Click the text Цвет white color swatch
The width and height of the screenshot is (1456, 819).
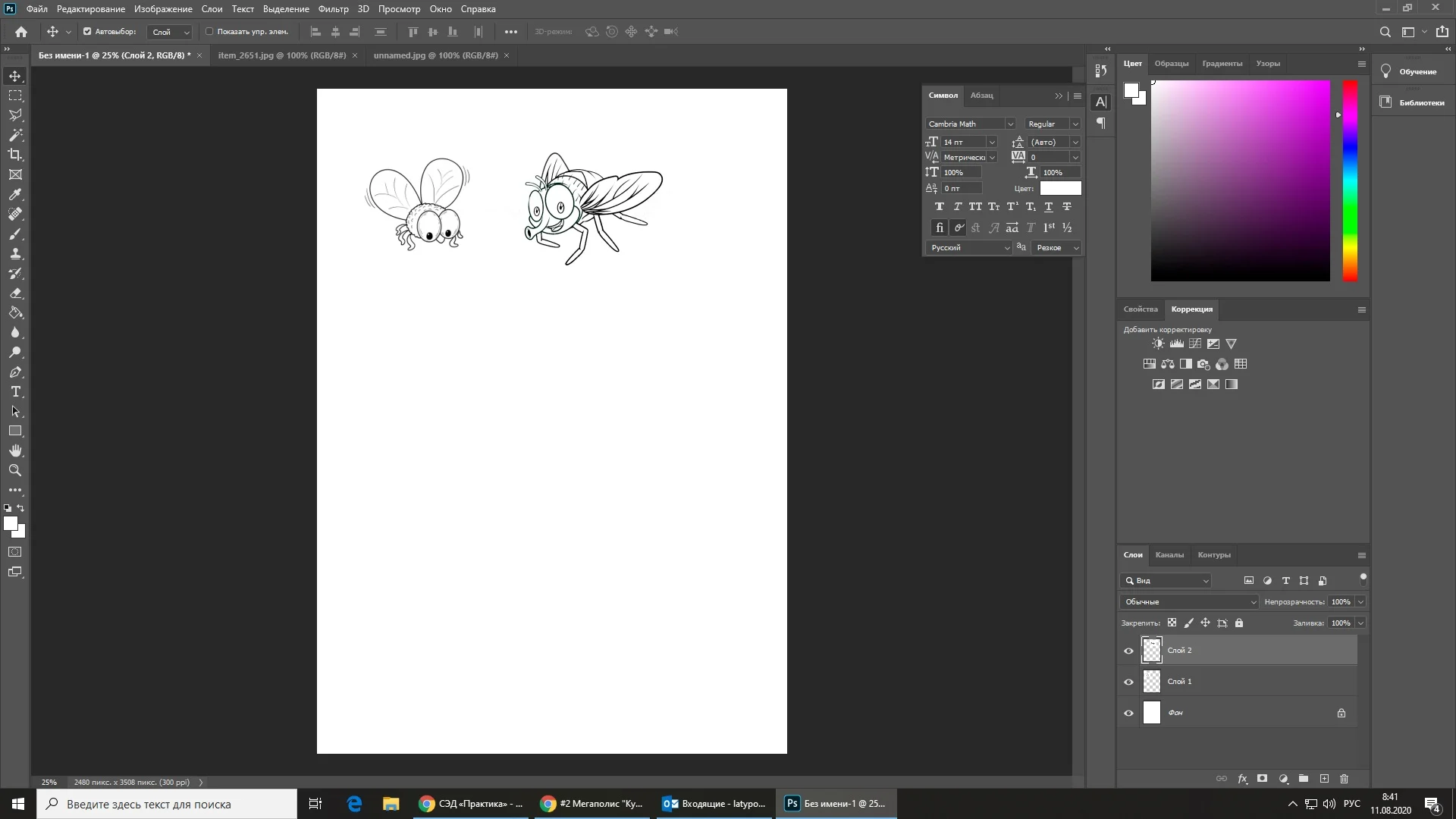click(x=1060, y=188)
